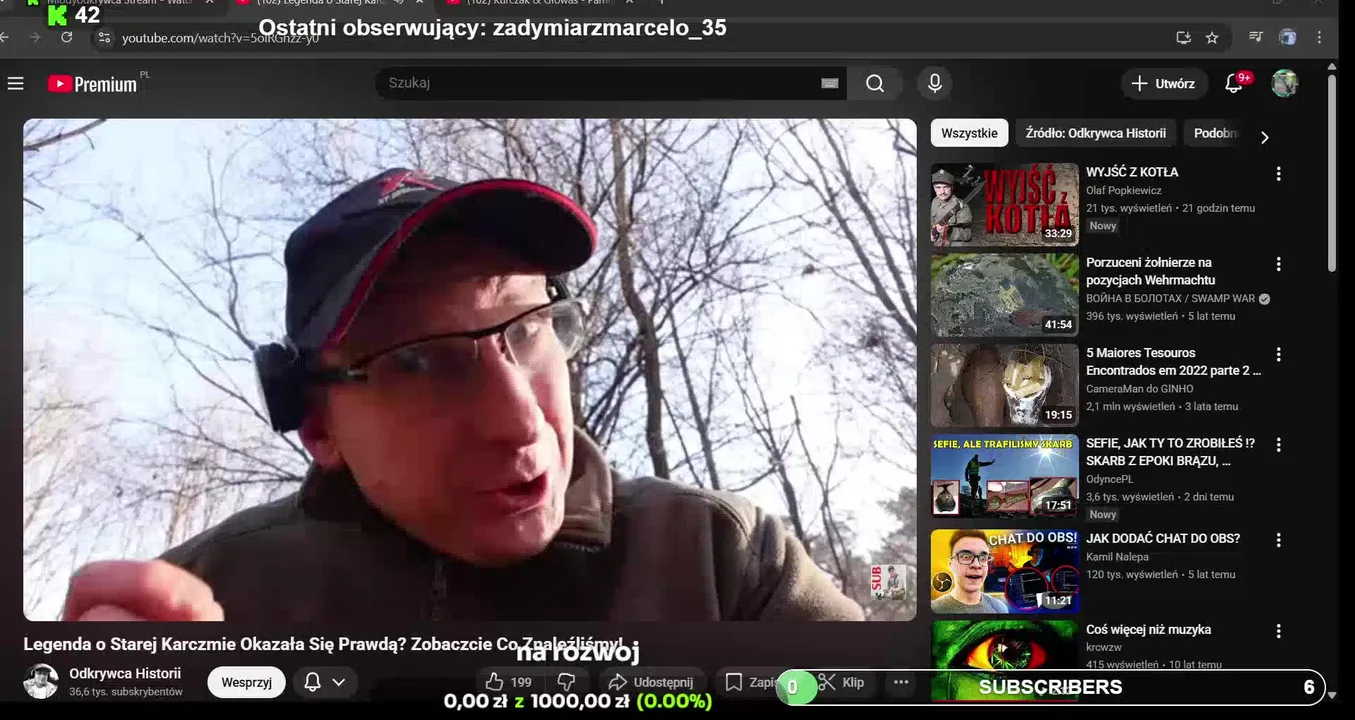This screenshot has width=1355, height=720.
Task: Open Odkrywca Historii channel avatar
Action: (x=41, y=681)
